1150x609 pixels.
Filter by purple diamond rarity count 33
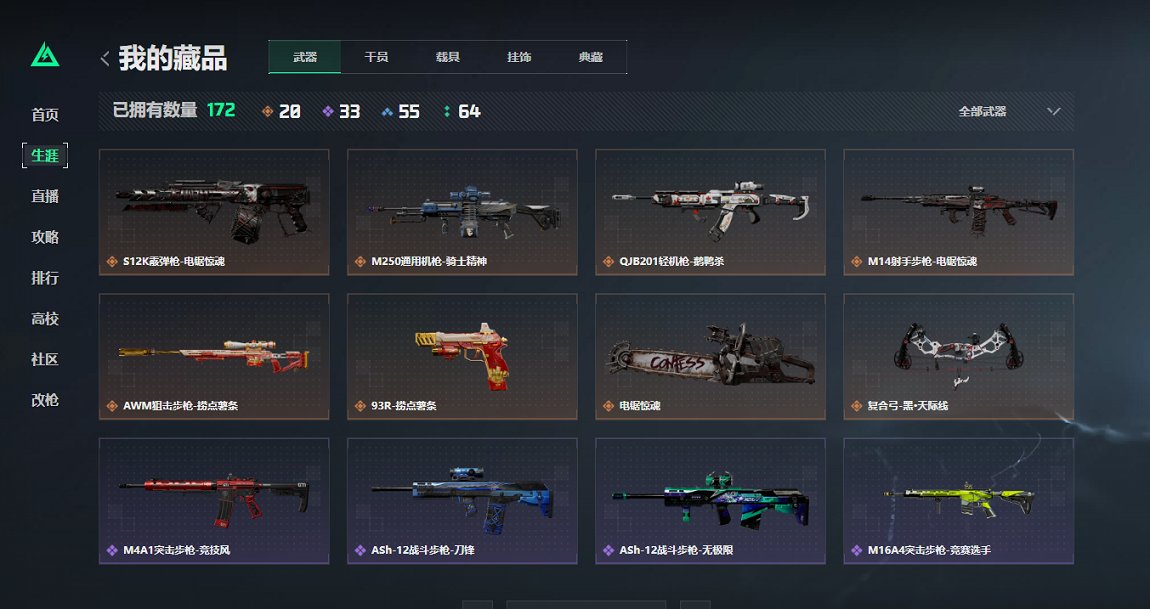pyautogui.click(x=342, y=112)
